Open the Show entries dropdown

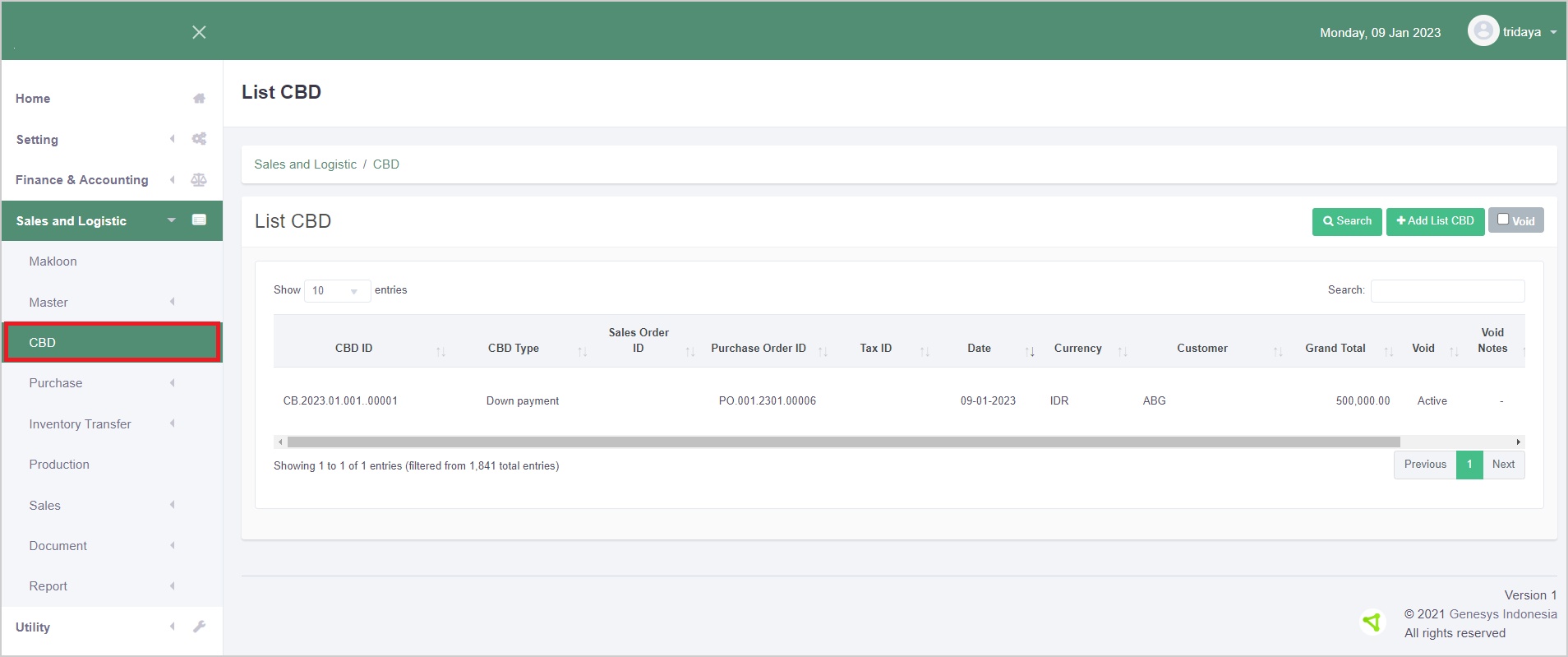(x=337, y=291)
